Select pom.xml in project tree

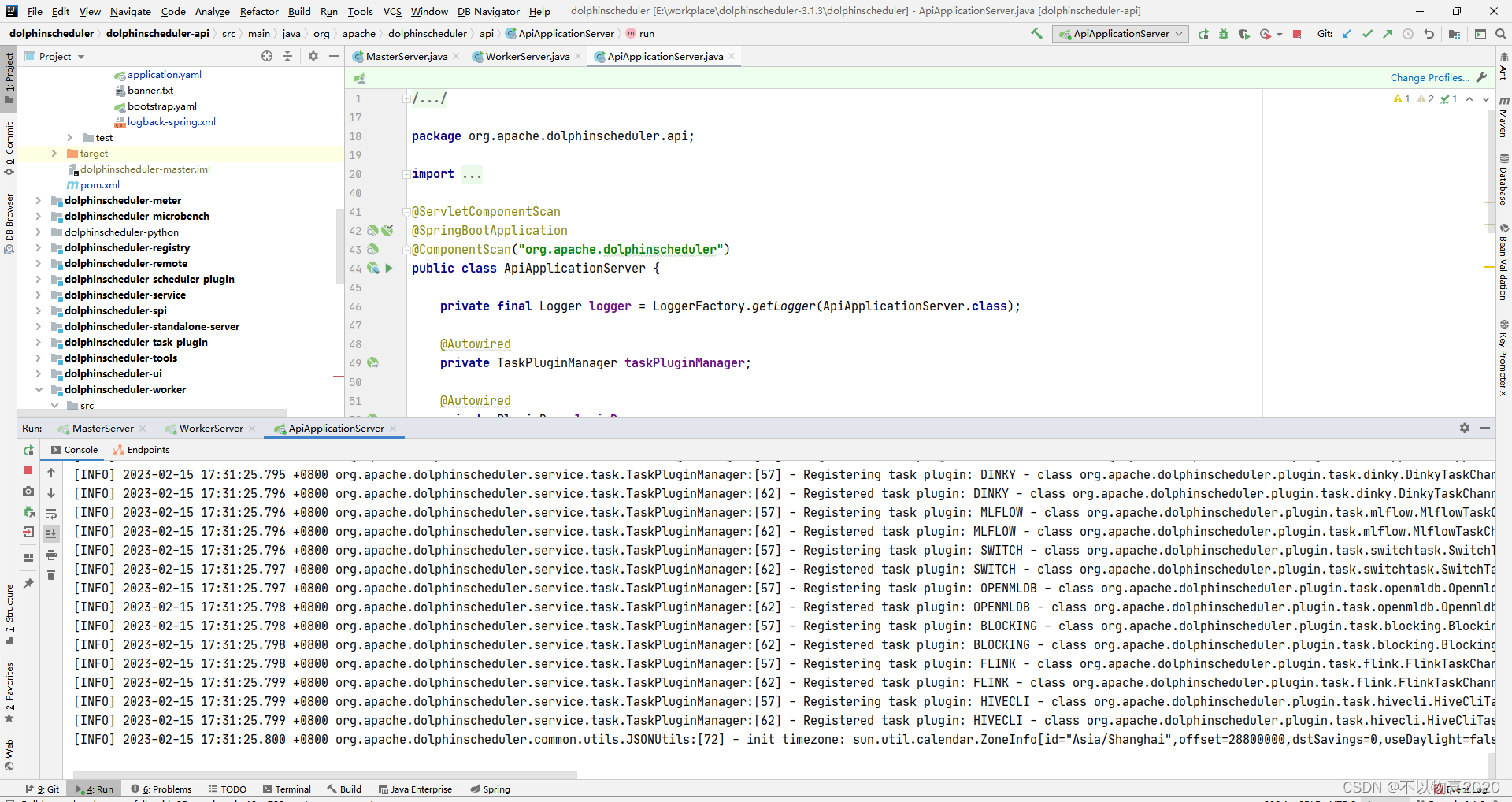(100, 185)
